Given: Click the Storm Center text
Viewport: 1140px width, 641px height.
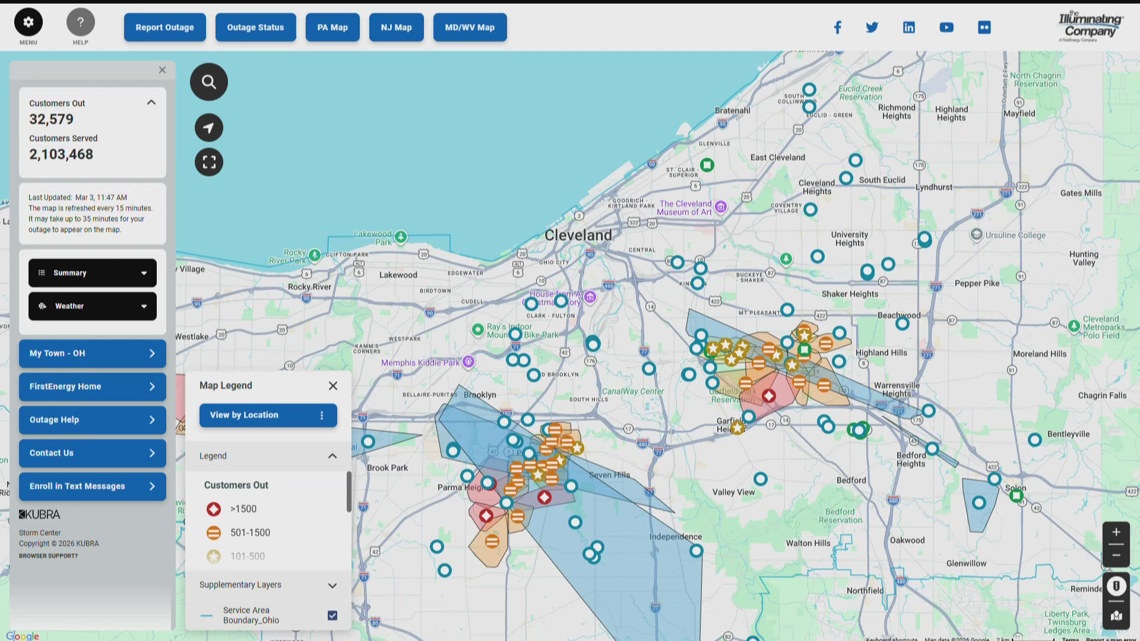Looking at the screenshot, I should 40,533.
